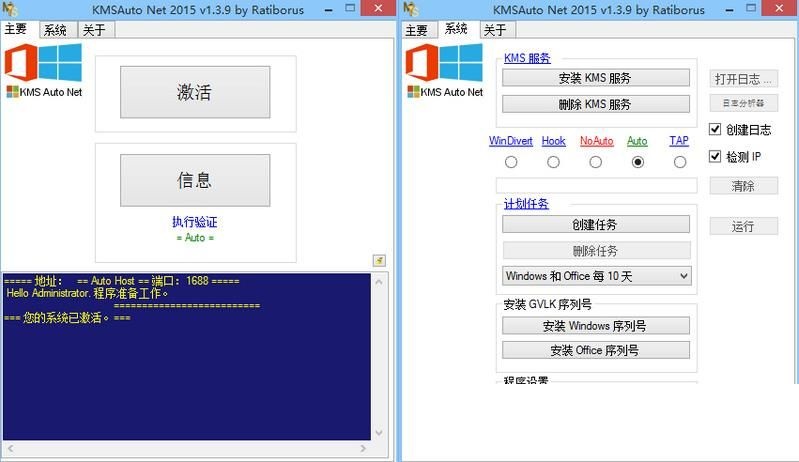
Task: Open 关于 tab in right window
Action: pyautogui.click(x=495, y=30)
